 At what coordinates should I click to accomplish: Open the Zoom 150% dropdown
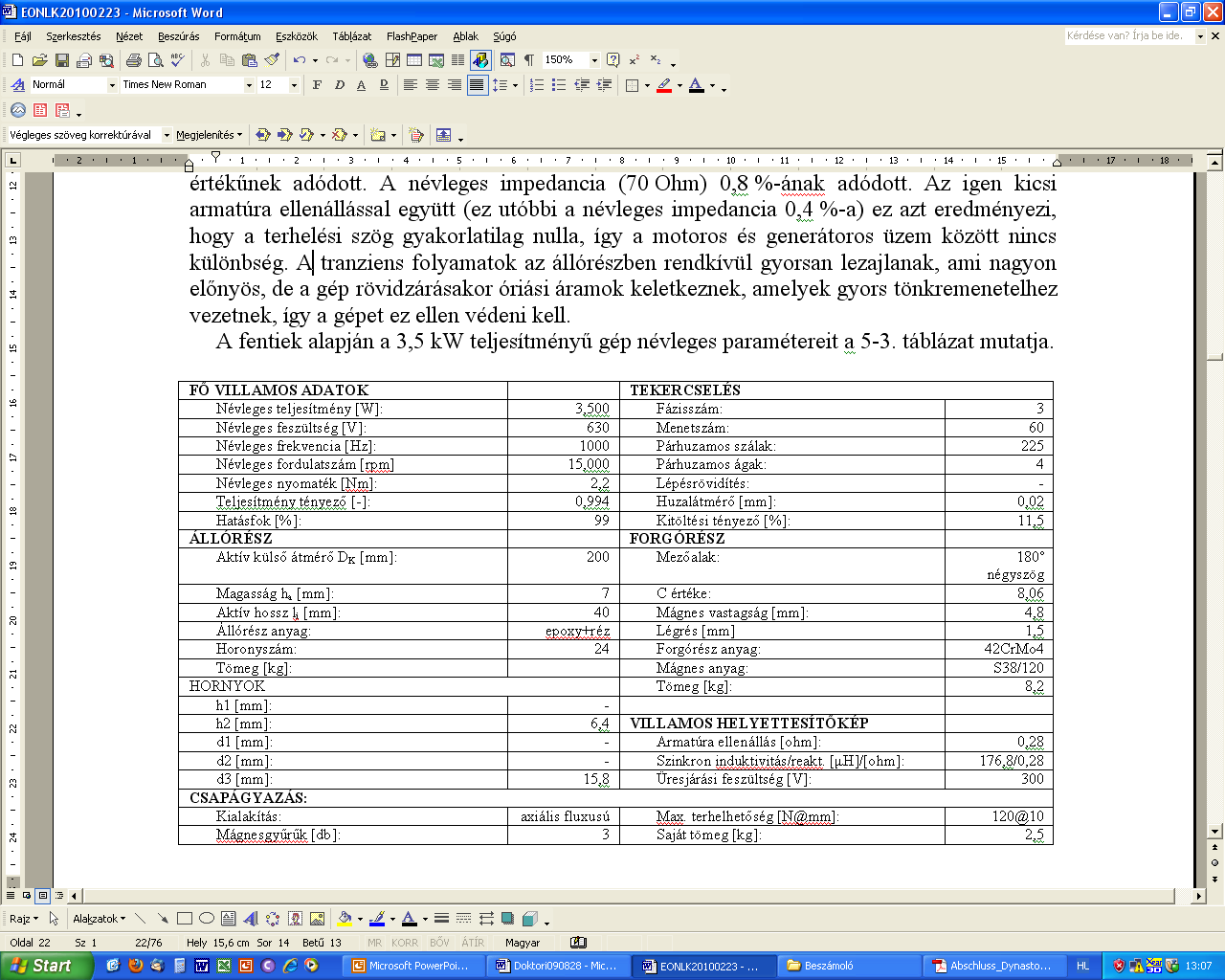click(594, 60)
